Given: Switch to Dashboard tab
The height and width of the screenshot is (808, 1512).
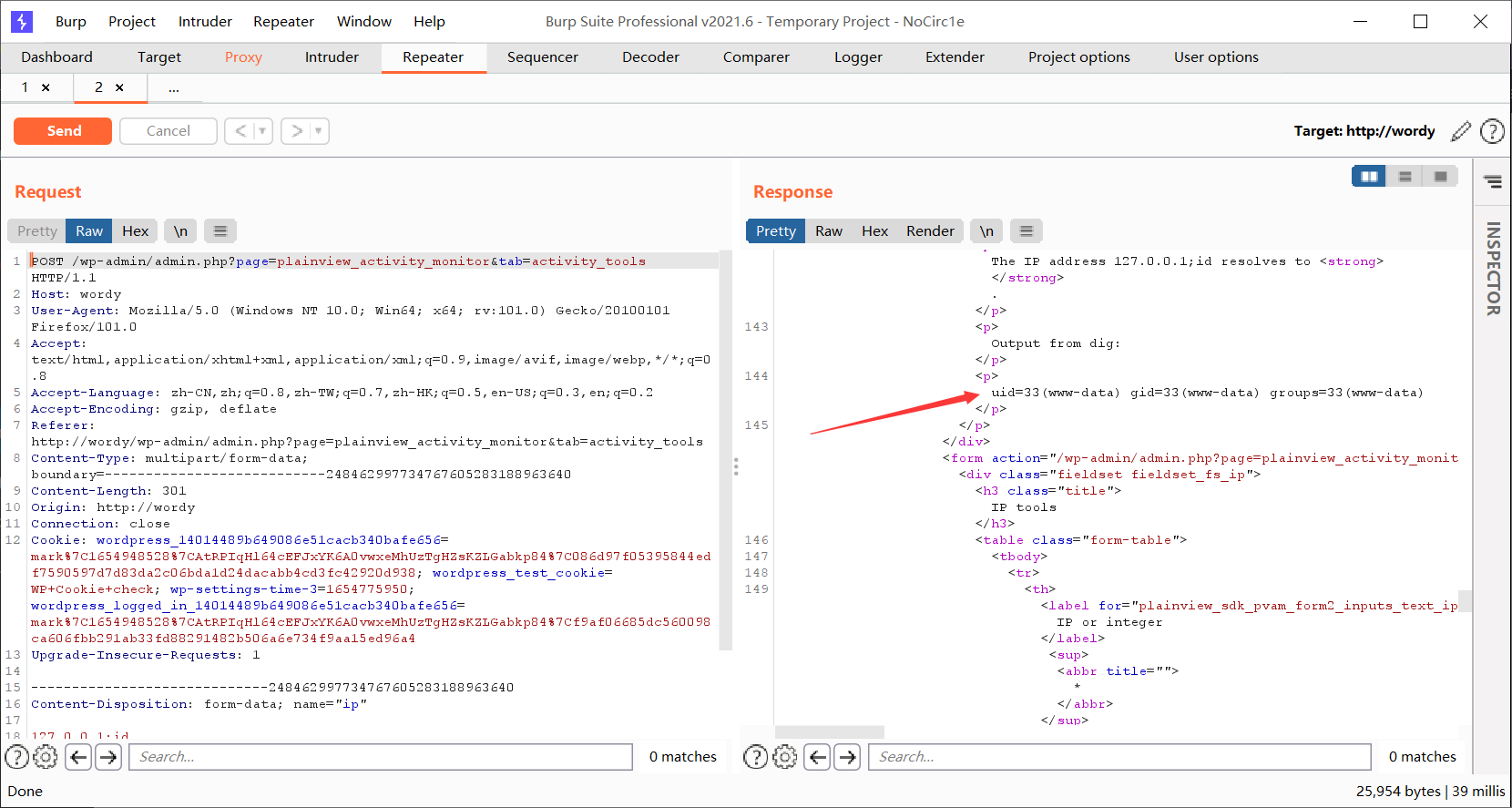Looking at the screenshot, I should pos(56,56).
